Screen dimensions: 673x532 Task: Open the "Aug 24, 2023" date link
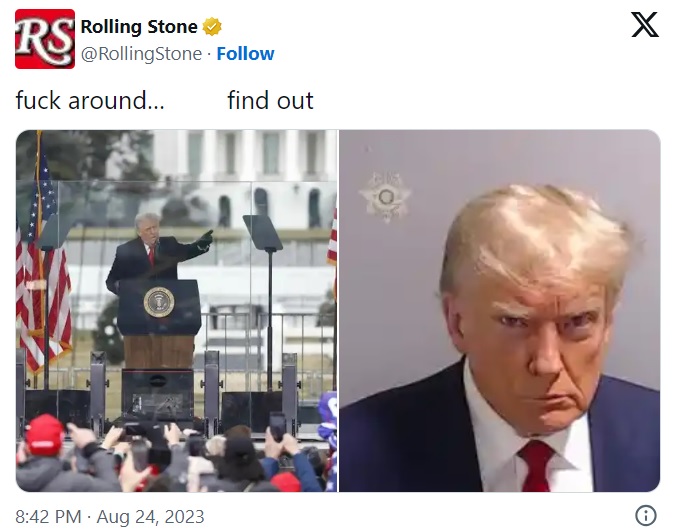(150, 516)
